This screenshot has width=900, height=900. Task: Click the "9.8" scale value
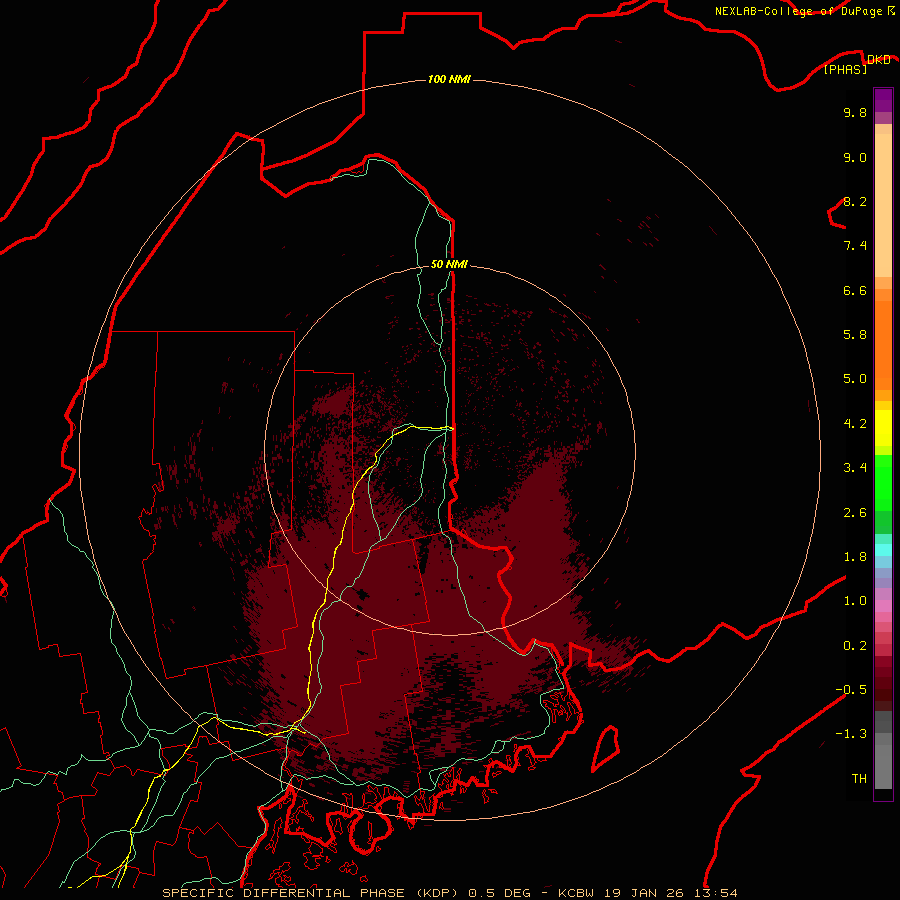coord(855,112)
